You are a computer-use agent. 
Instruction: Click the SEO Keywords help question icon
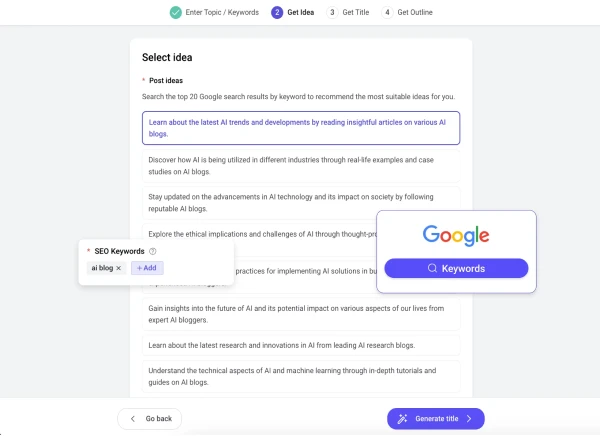[152, 251]
